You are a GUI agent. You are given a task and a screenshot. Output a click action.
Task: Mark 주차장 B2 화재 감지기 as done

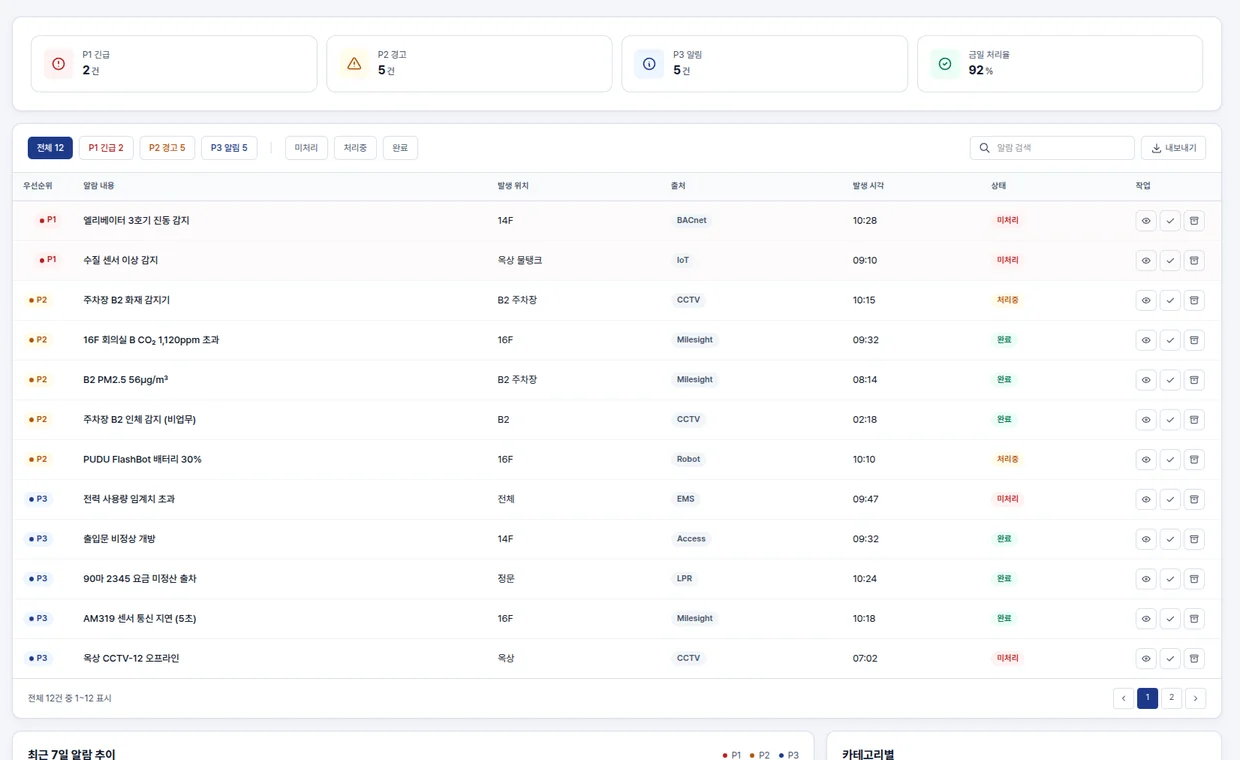tap(1170, 300)
